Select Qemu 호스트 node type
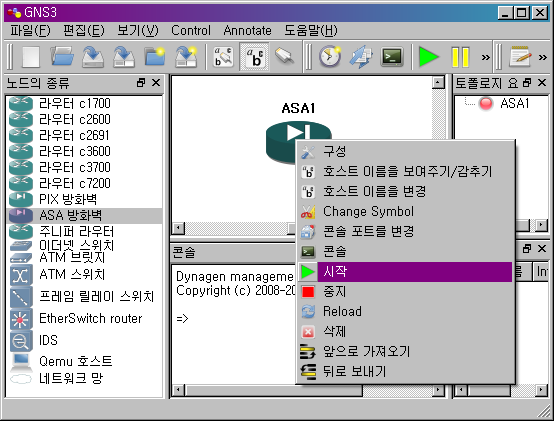Image resolution: width=554 pixels, height=421 pixels. 84,361
